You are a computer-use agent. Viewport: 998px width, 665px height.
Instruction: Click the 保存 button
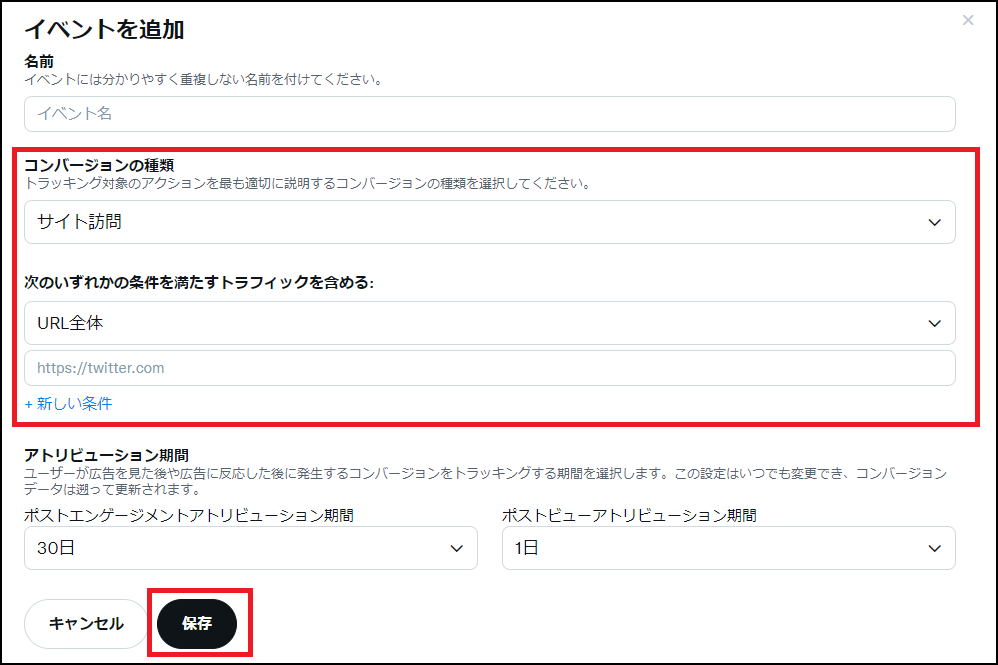pyautogui.click(x=197, y=624)
